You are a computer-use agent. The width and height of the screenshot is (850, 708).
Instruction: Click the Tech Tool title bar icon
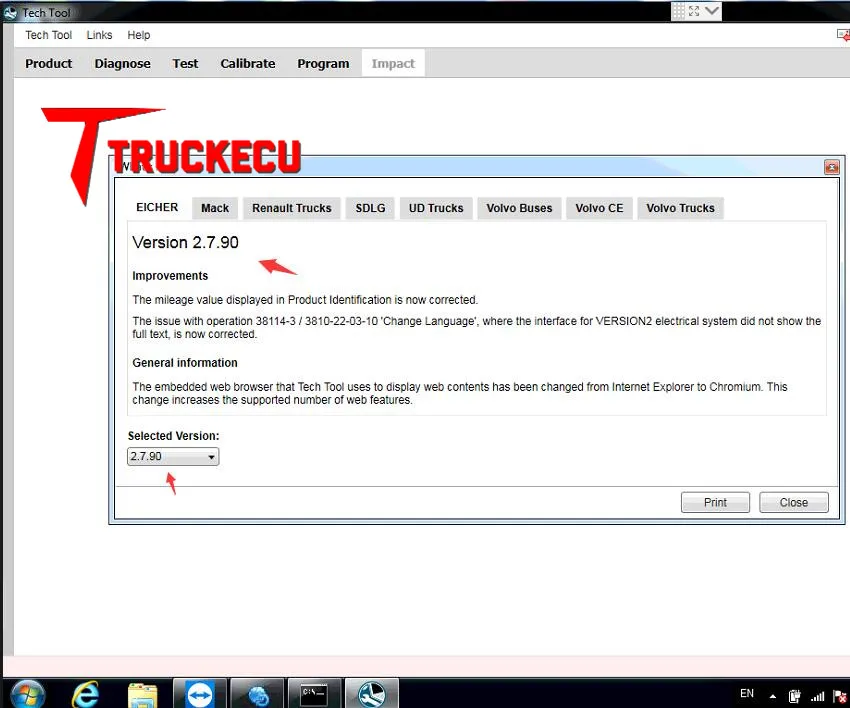pyautogui.click(x=10, y=12)
